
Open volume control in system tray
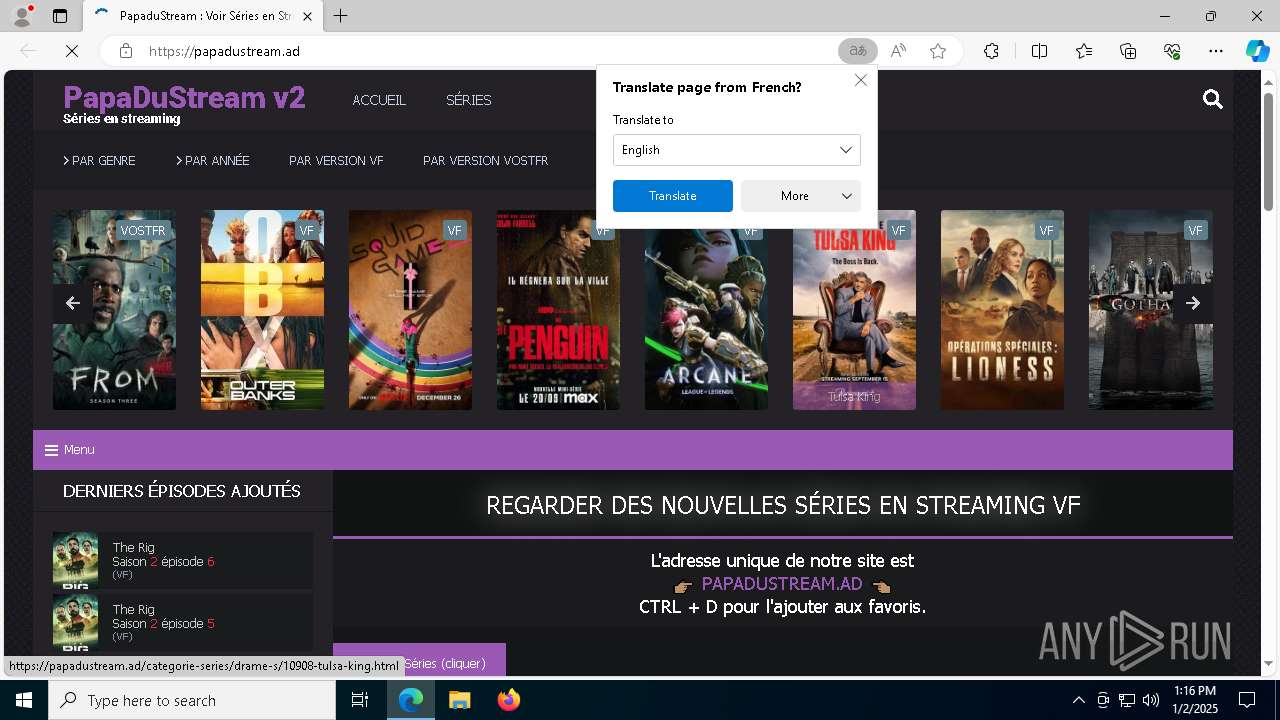(1151, 700)
